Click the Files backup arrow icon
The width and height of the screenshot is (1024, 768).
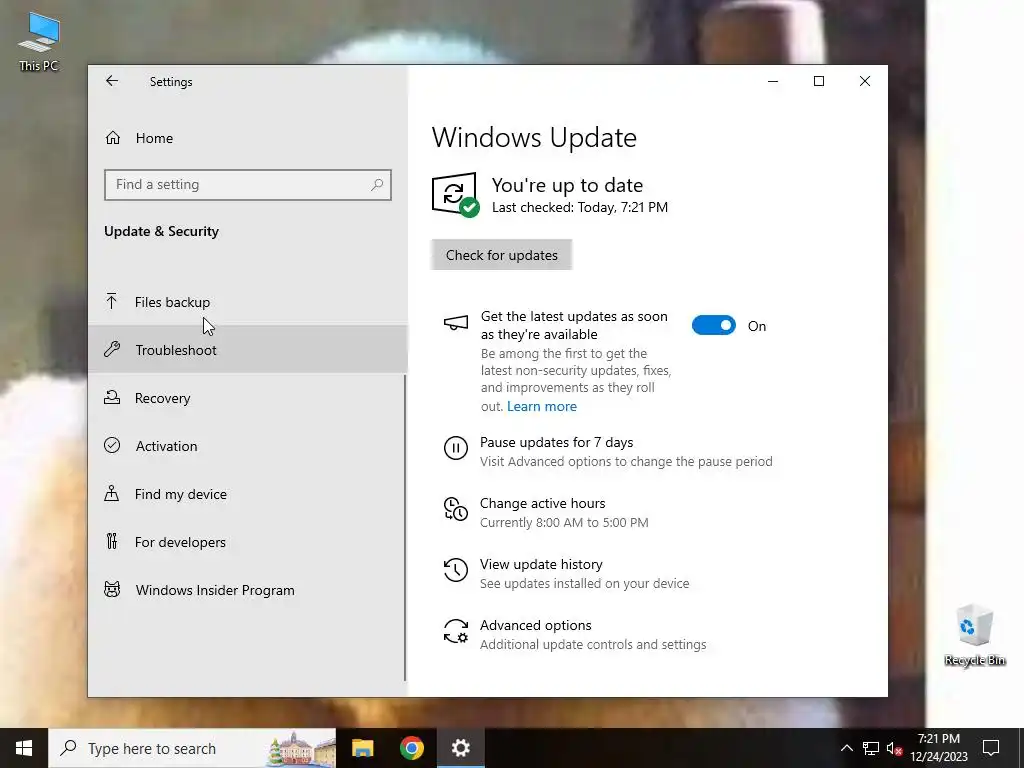(112, 301)
